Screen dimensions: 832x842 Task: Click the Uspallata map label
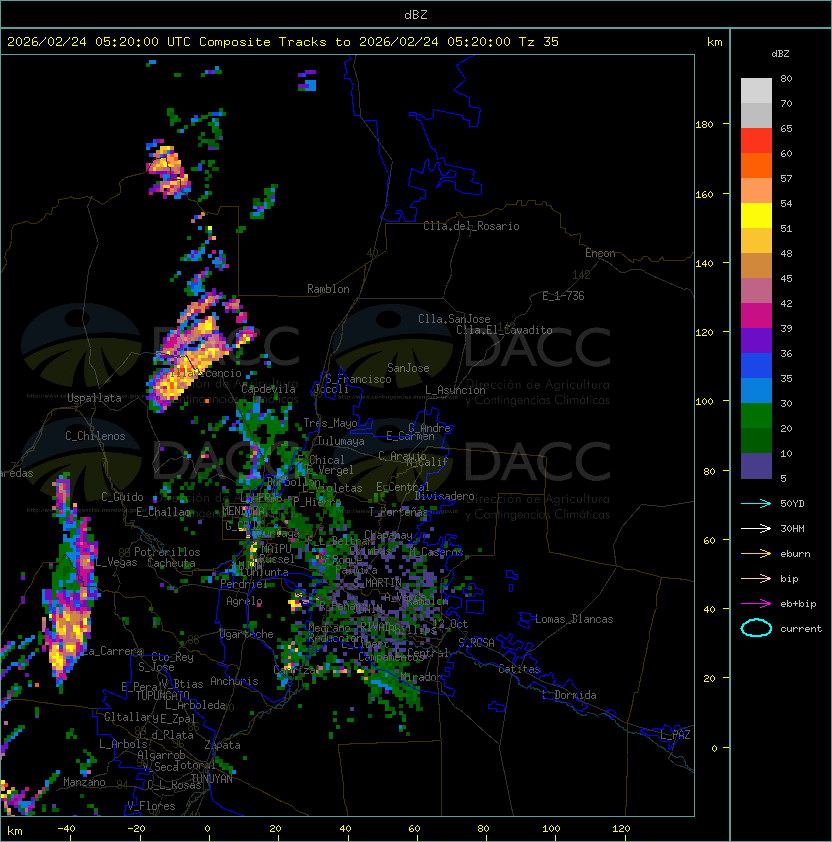(x=94, y=398)
